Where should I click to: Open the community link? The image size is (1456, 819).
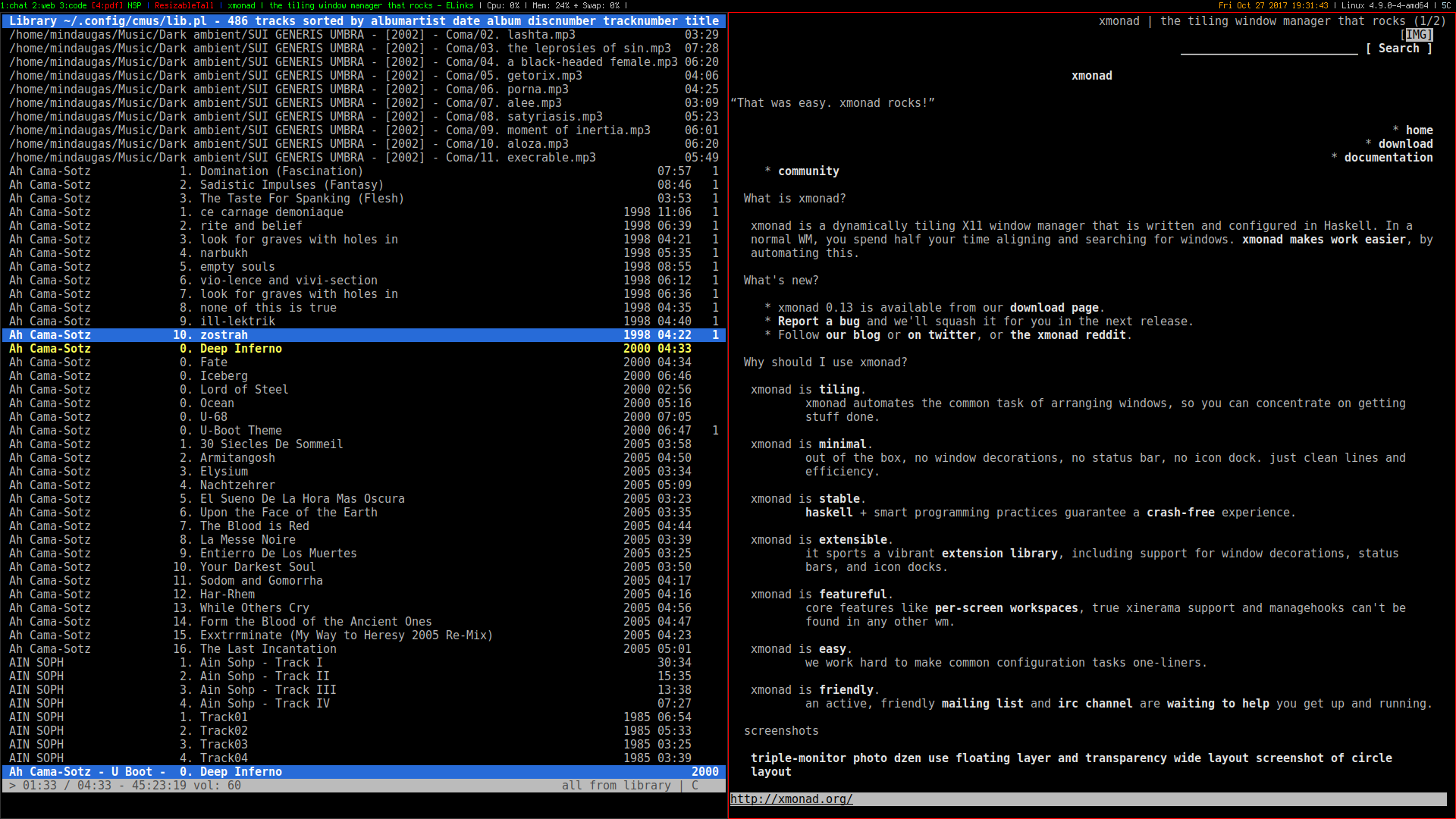pyautogui.click(x=808, y=171)
